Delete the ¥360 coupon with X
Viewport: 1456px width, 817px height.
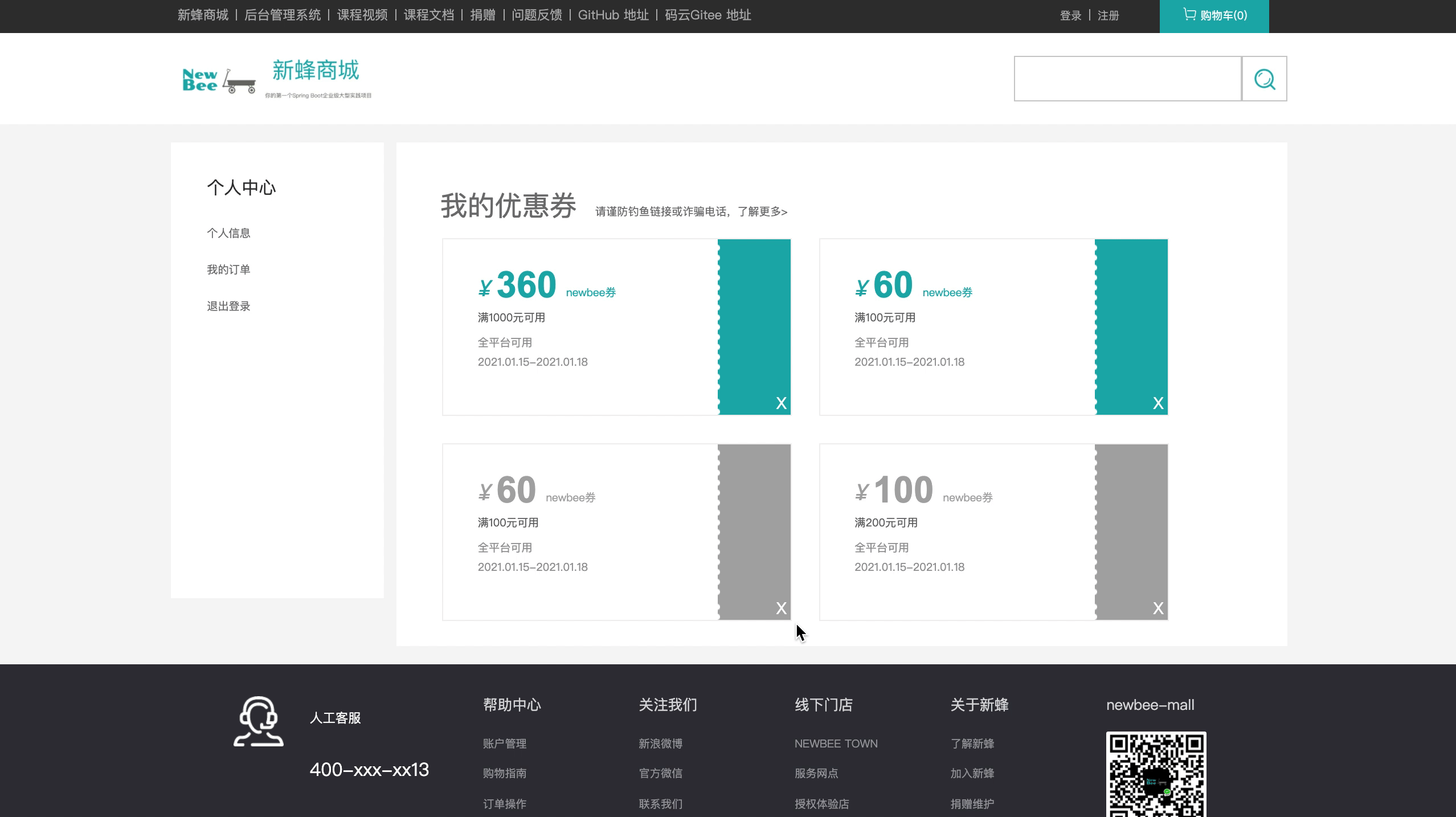(781, 403)
